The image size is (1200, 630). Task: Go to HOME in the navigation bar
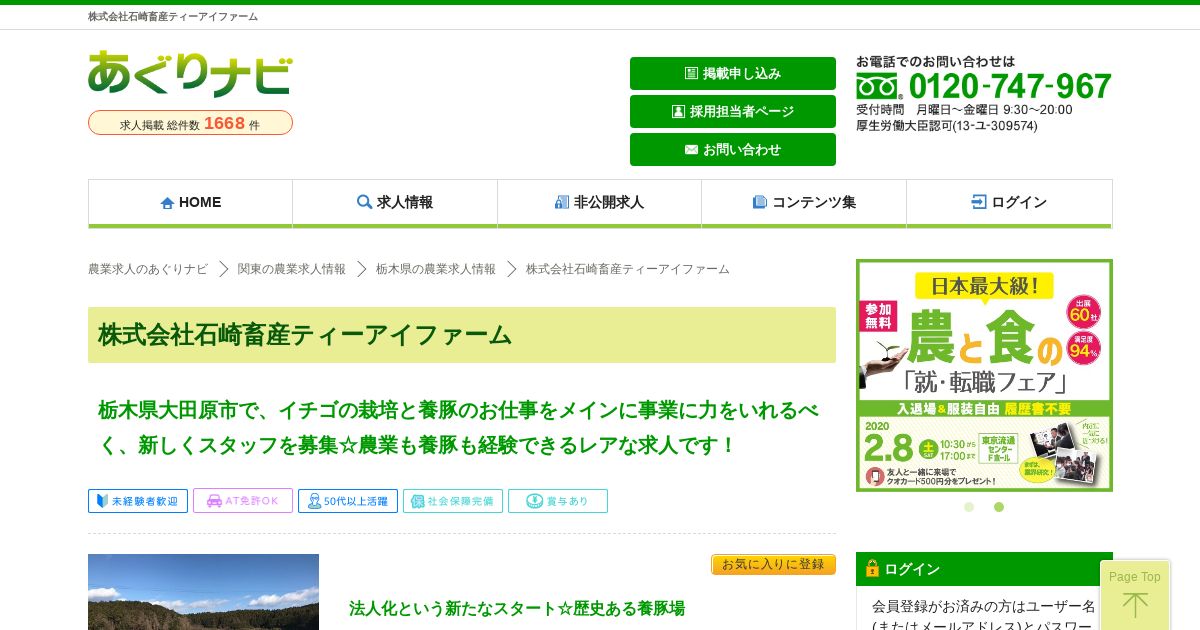coord(190,203)
